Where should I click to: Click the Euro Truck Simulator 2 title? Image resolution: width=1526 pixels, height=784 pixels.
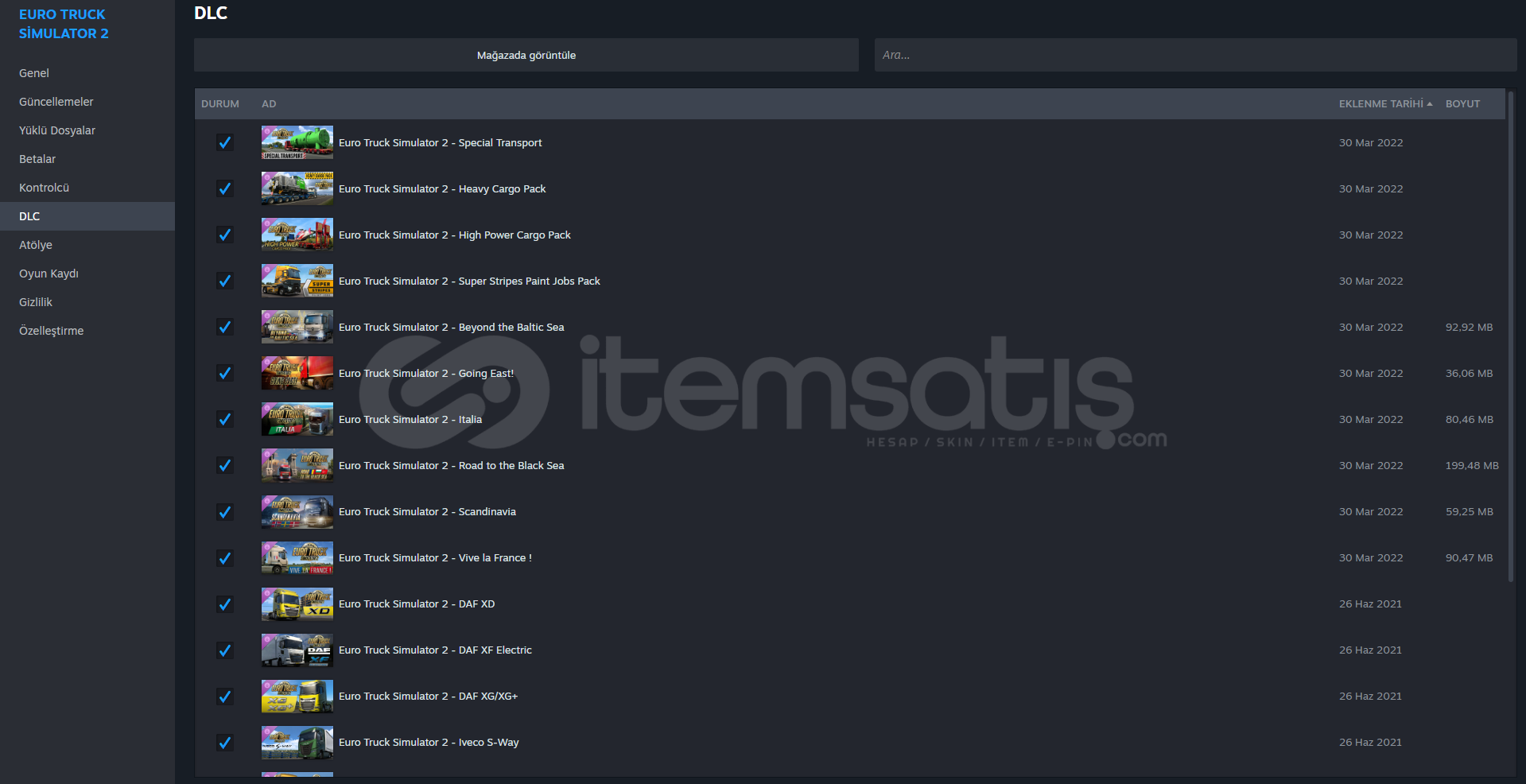click(x=64, y=24)
